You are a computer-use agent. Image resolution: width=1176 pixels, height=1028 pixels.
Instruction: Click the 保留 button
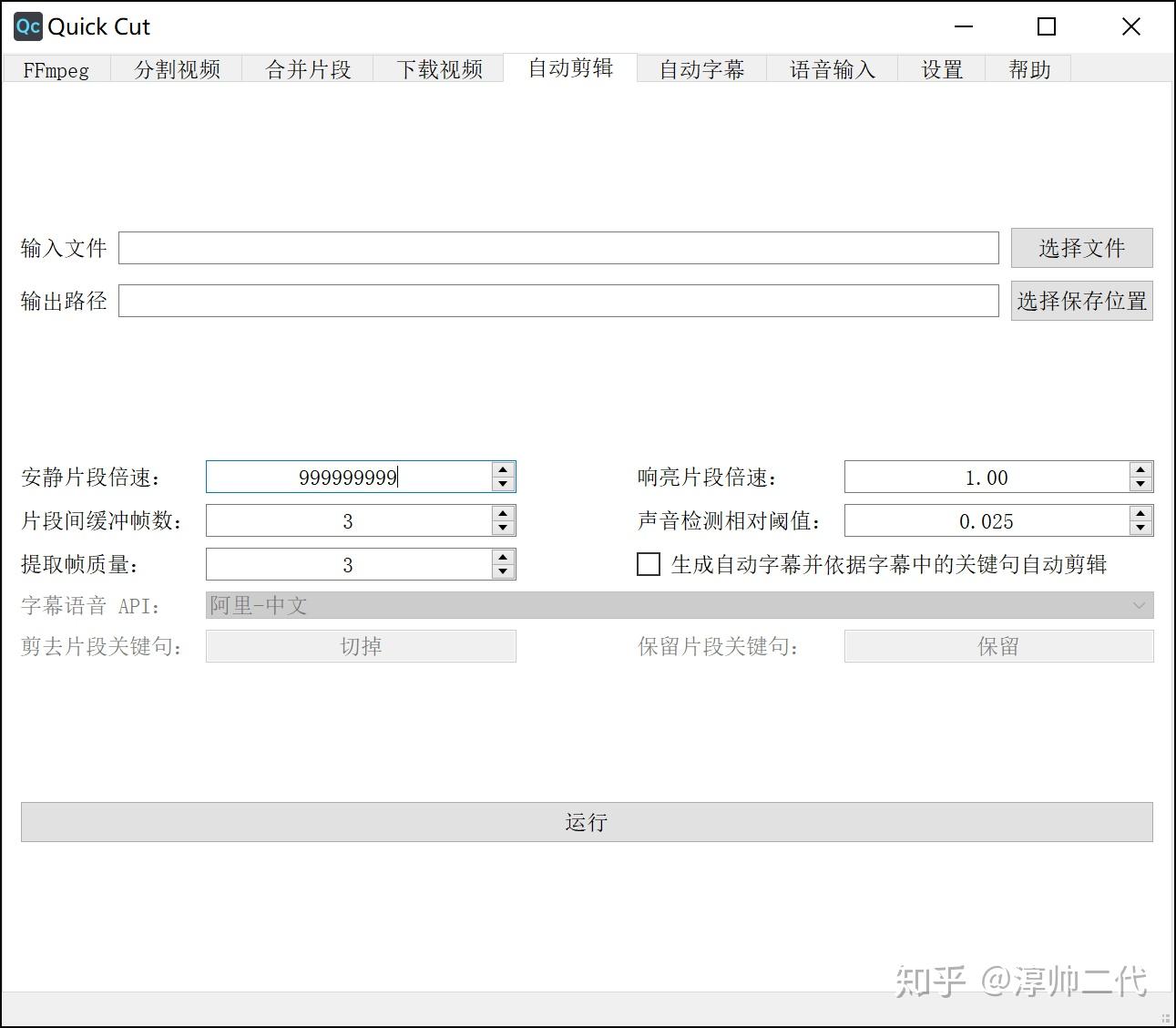(x=998, y=645)
